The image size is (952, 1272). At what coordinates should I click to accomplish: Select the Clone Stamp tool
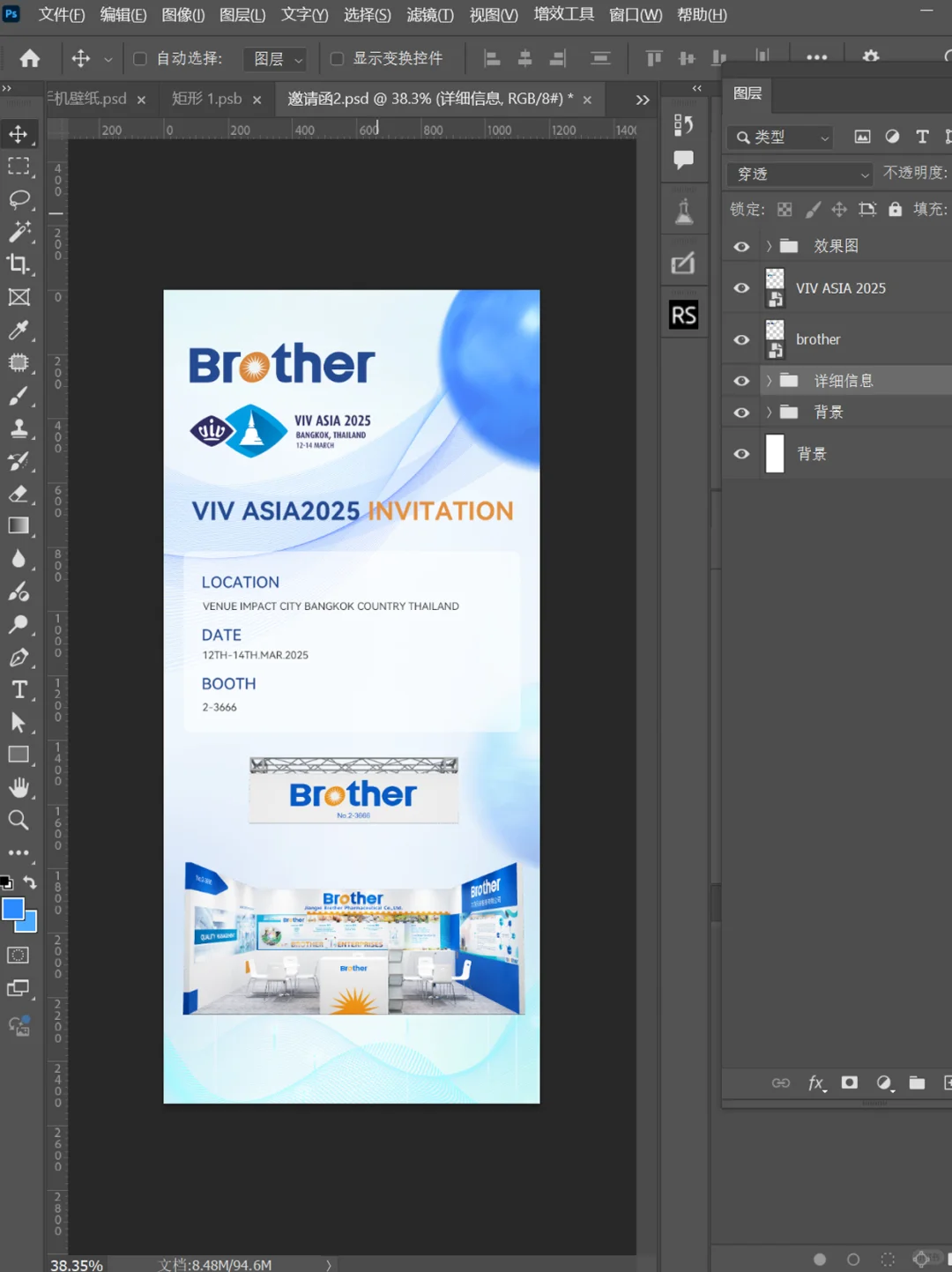coord(19,428)
